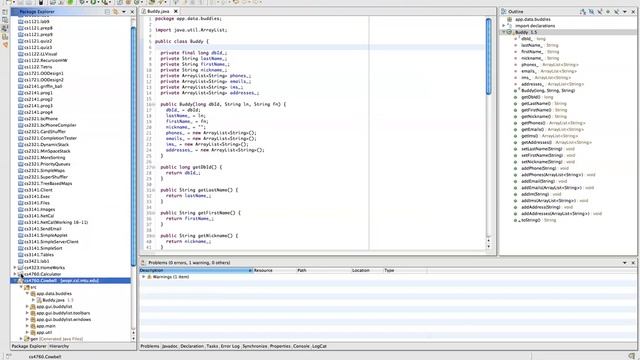Open the Package Explorer view menu arrow
This screenshot has height=360, width=640.
click(124, 12)
